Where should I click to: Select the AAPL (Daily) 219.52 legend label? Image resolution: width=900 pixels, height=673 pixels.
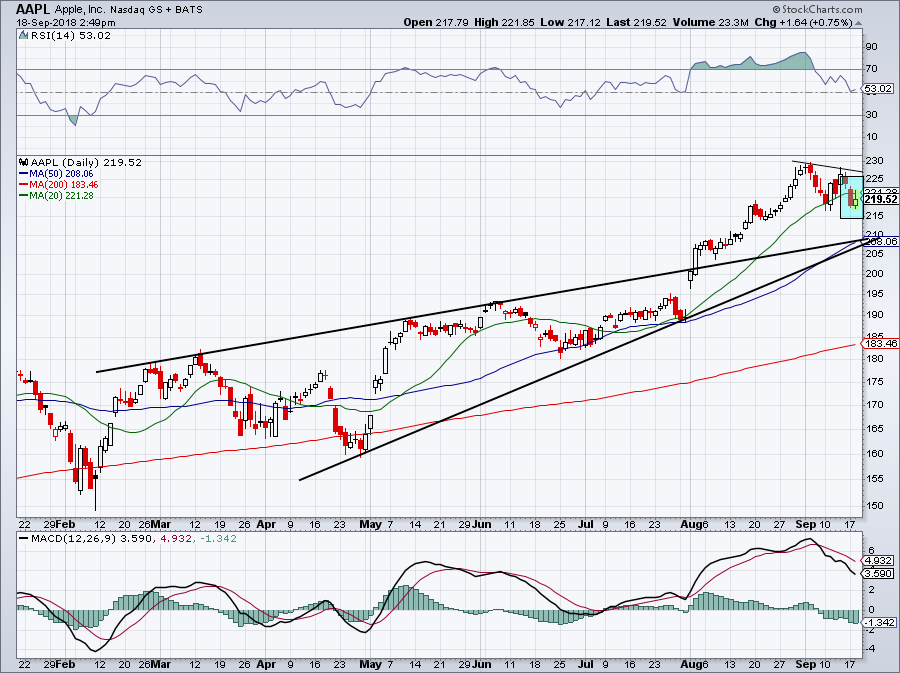(x=86, y=162)
